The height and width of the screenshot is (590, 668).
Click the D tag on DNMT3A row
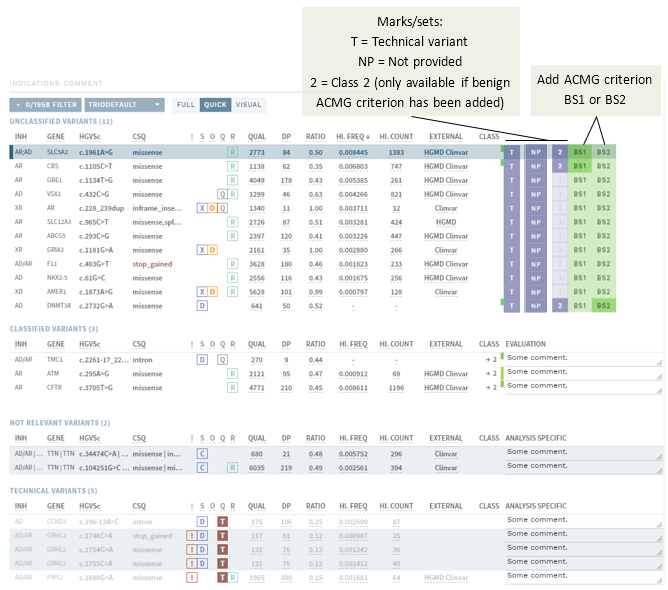pos(201,304)
